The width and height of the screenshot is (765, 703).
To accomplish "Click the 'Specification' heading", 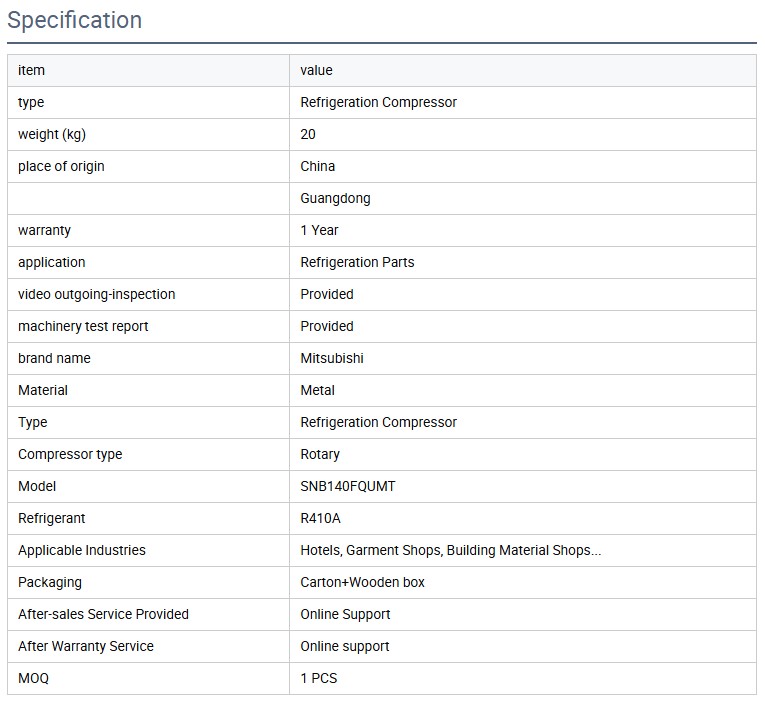I will click(75, 20).
